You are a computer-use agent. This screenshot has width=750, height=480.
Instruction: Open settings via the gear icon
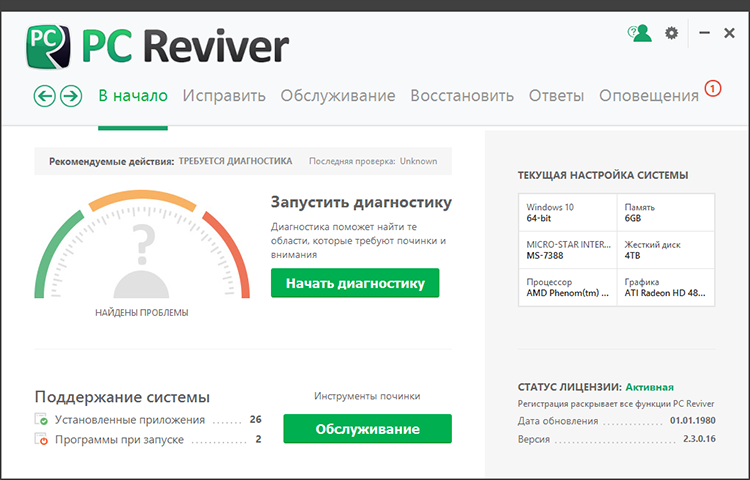[672, 33]
